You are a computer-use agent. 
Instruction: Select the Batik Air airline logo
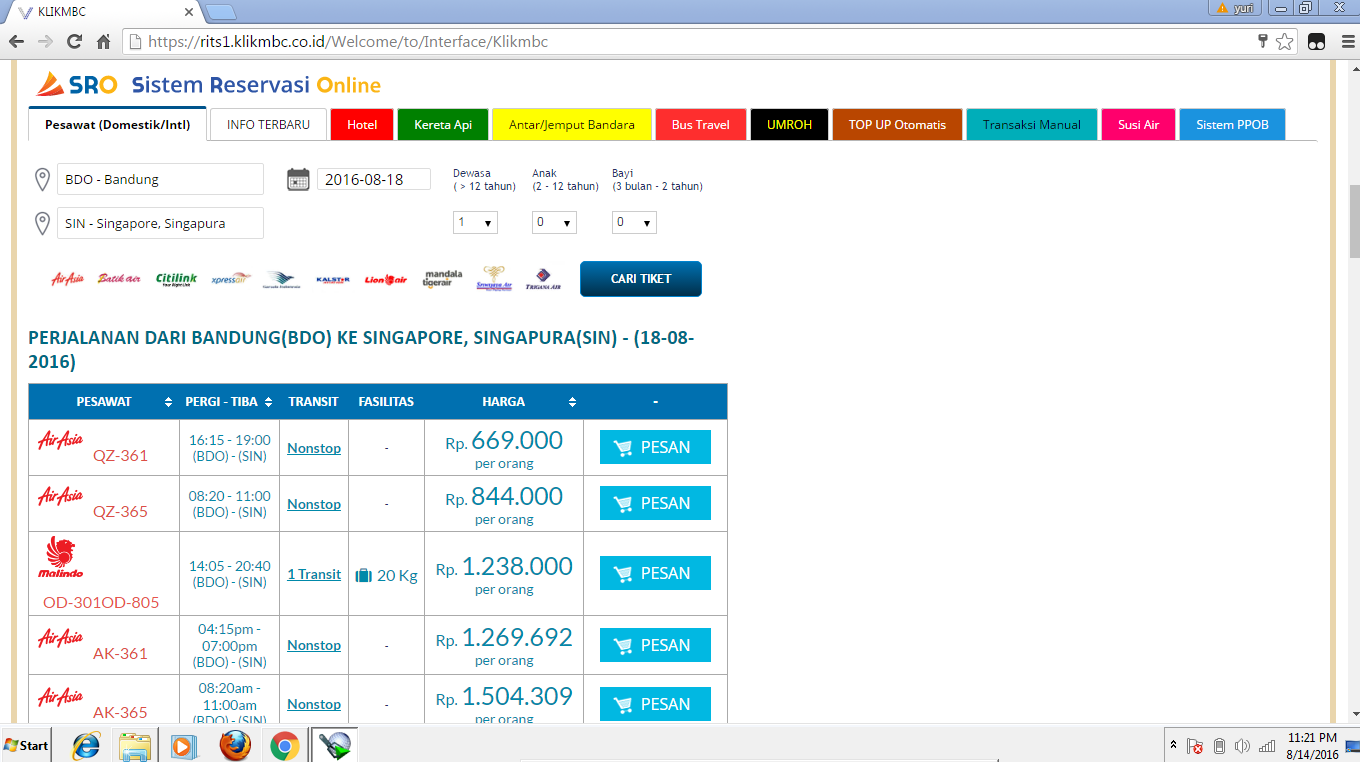coord(119,279)
